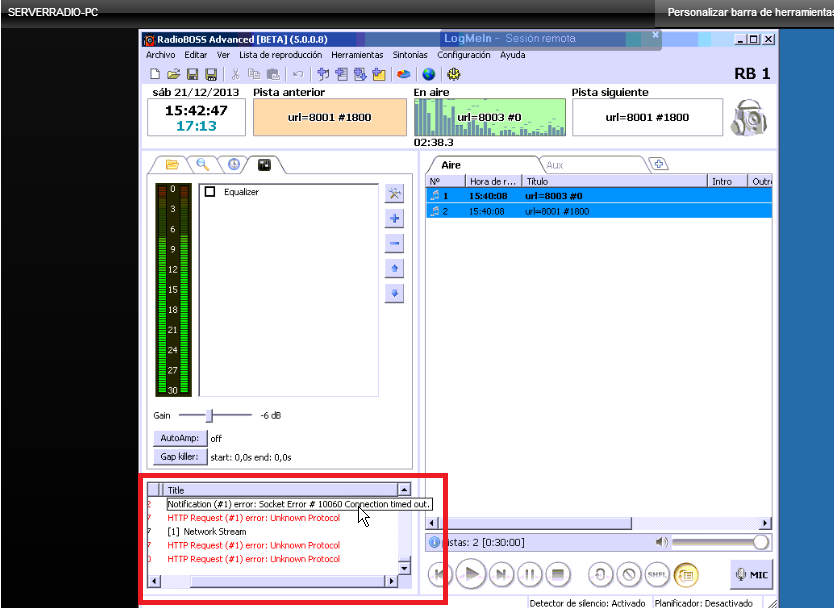Adjust the main volume slider knob
The height and width of the screenshot is (608, 834).
pyautogui.click(x=761, y=542)
